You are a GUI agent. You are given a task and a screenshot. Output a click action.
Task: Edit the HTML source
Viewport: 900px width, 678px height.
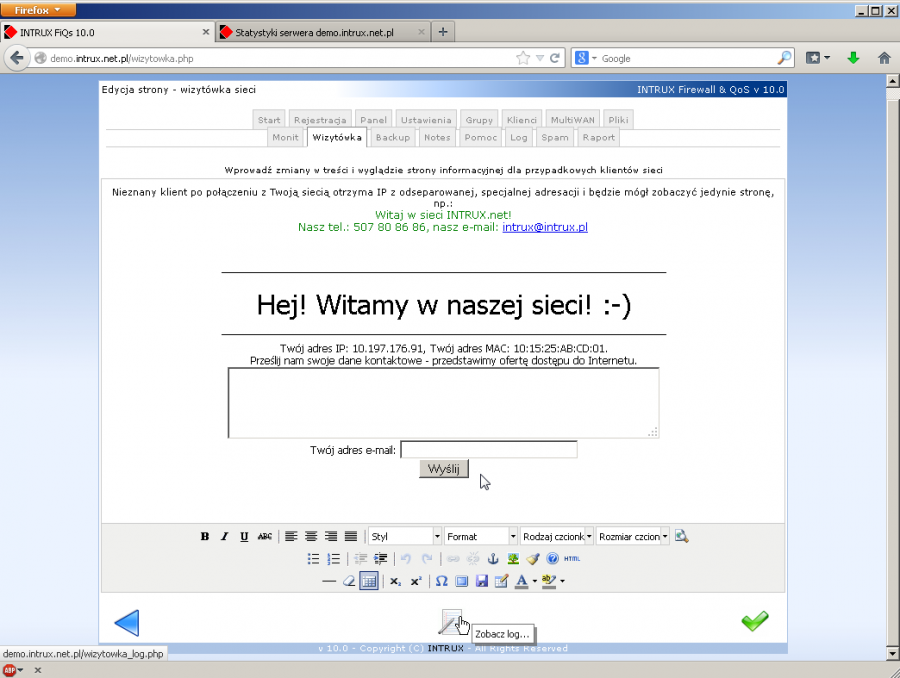(x=572, y=559)
